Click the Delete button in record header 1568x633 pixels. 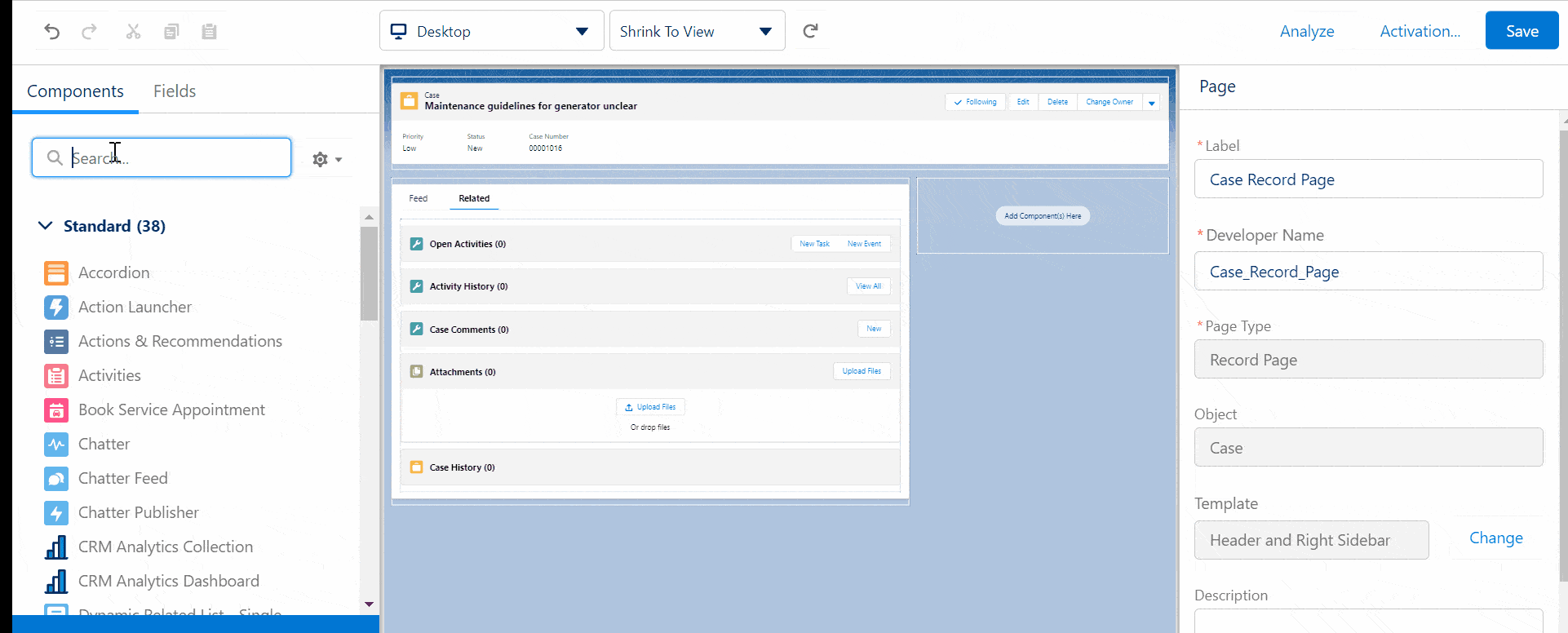click(x=1057, y=102)
